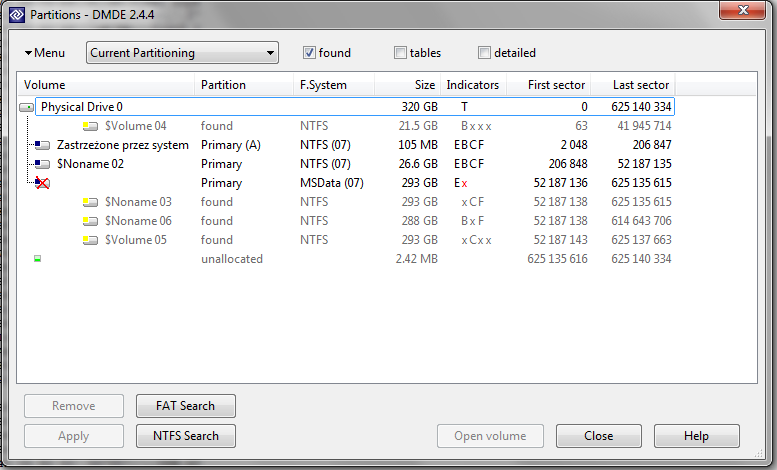Click the Apply button
777x470 pixels.
pos(74,436)
